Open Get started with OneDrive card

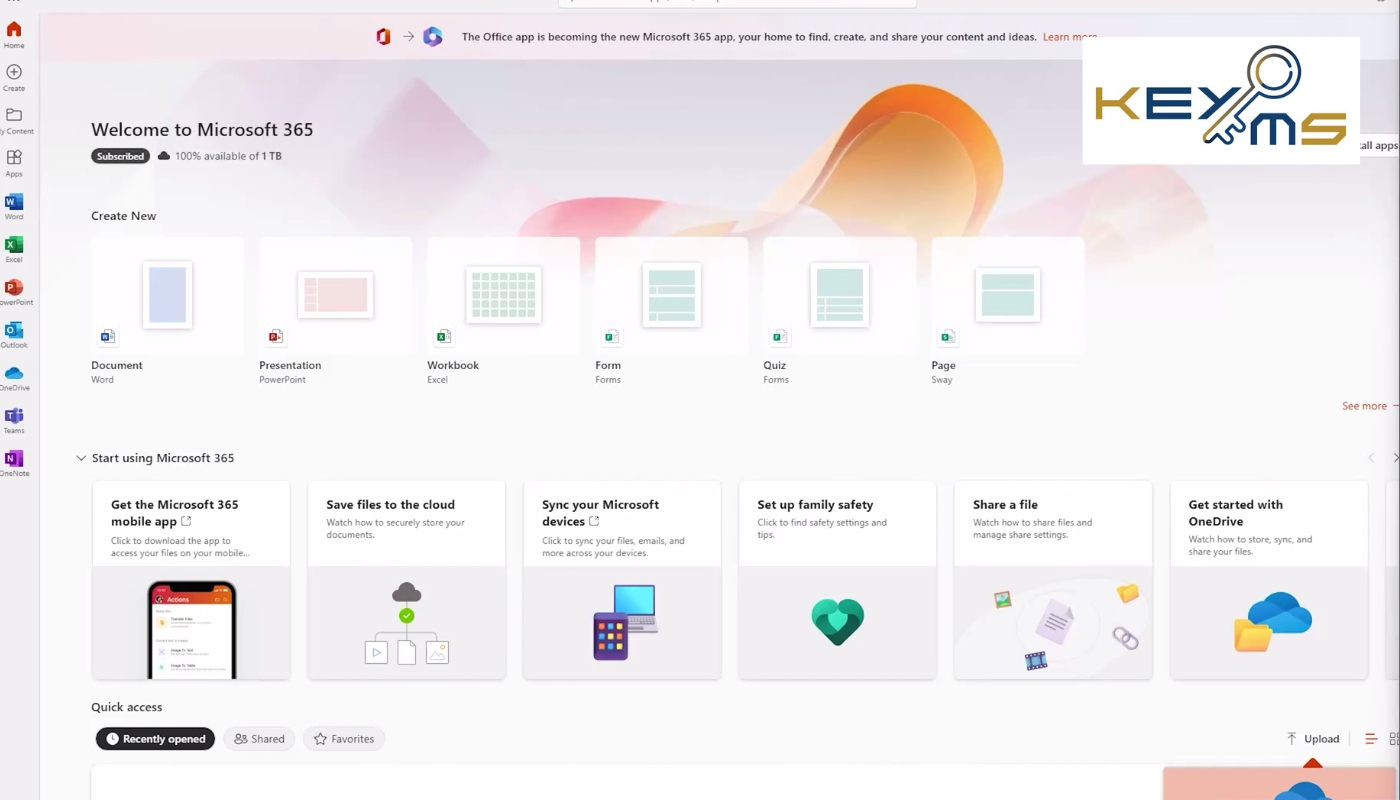1269,580
